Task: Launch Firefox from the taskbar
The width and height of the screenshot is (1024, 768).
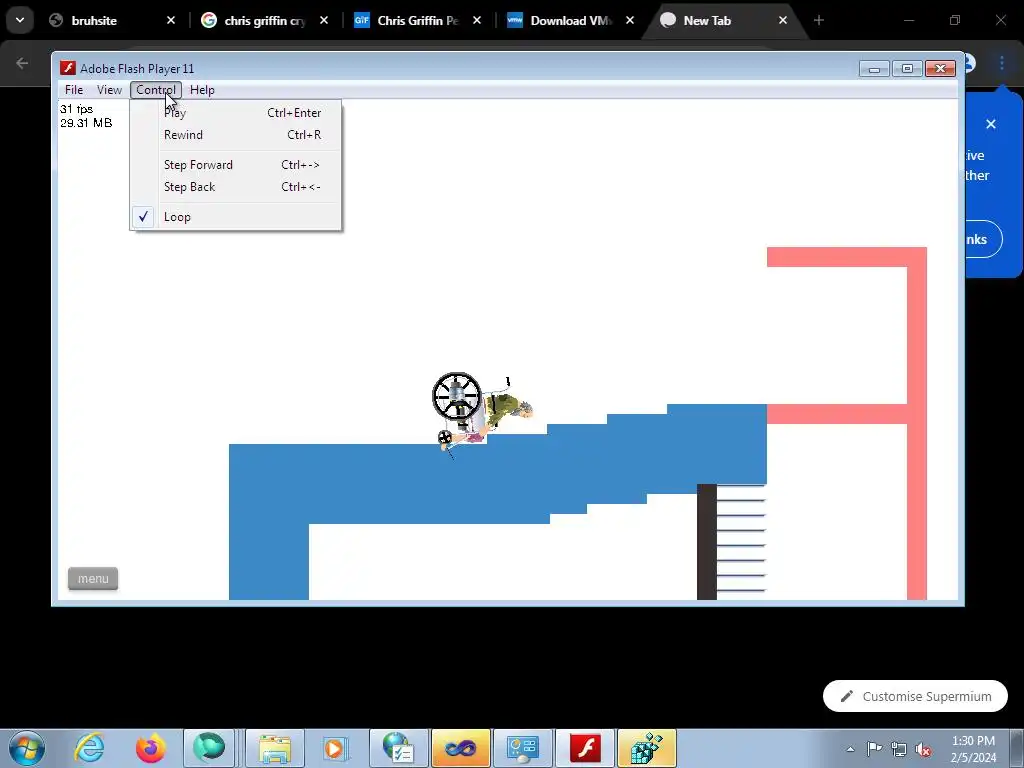Action: click(151, 748)
